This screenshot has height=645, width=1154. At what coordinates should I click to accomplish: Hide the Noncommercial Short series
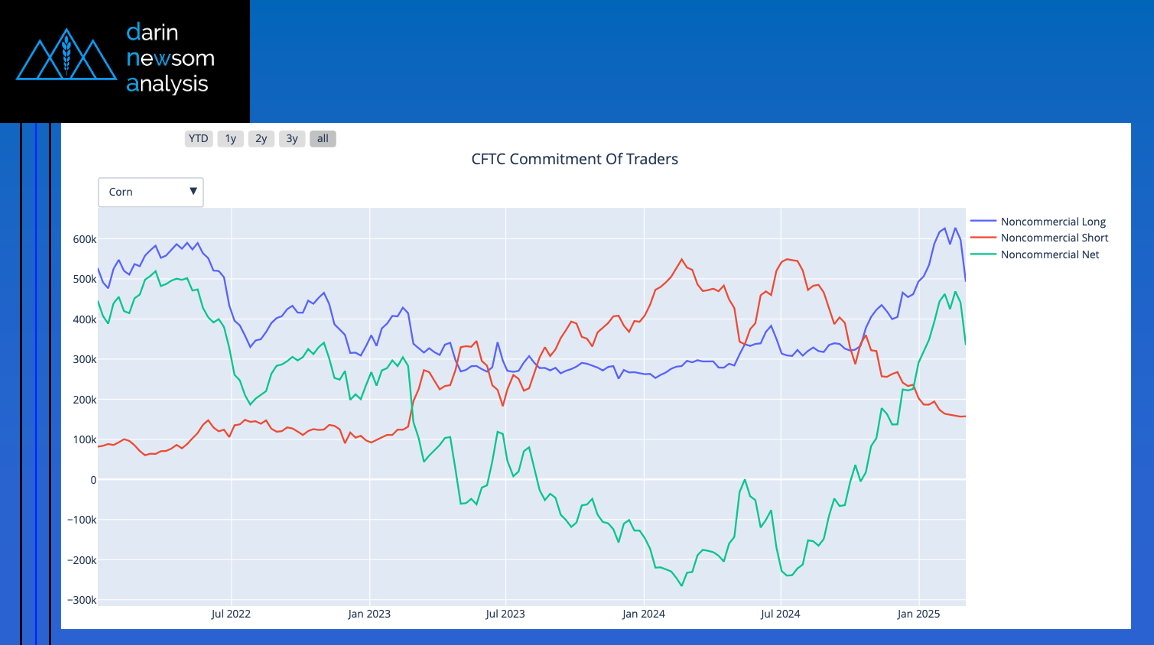[1054, 238]
